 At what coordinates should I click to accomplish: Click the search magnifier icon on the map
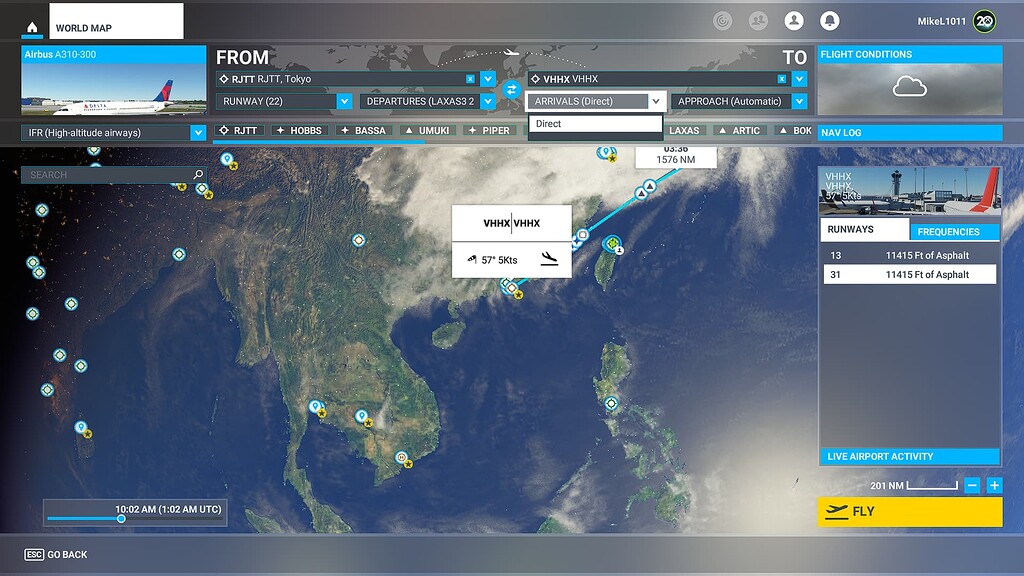[198, 174]
